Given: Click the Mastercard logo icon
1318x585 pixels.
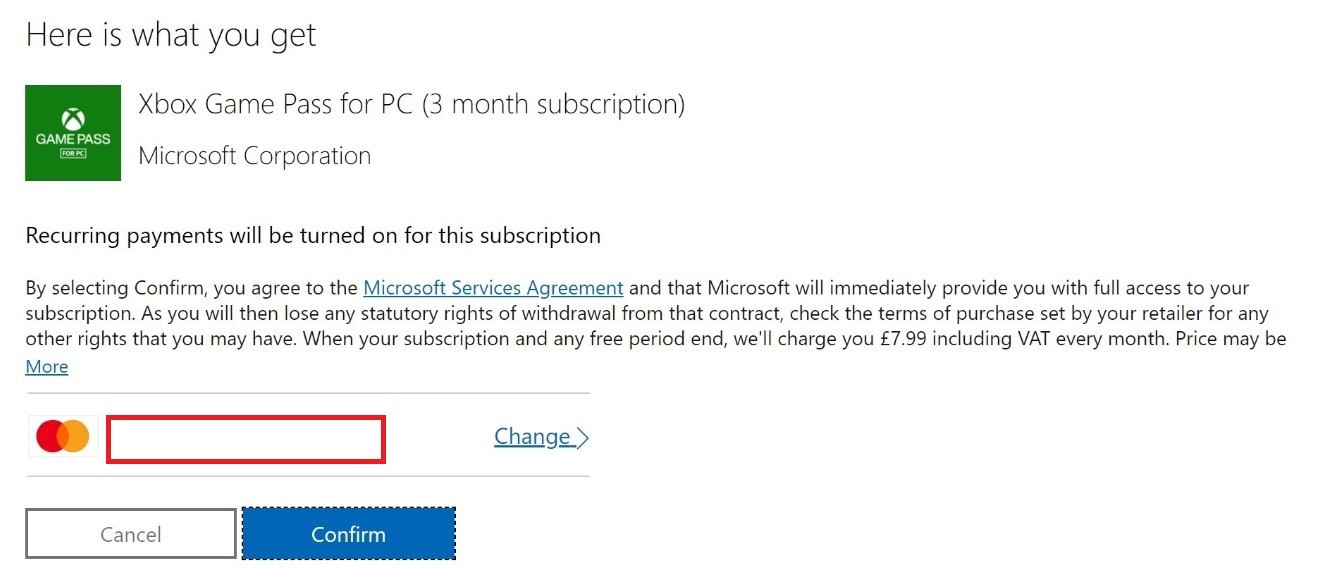Looking at the screenshot, I should coord(63,436).
